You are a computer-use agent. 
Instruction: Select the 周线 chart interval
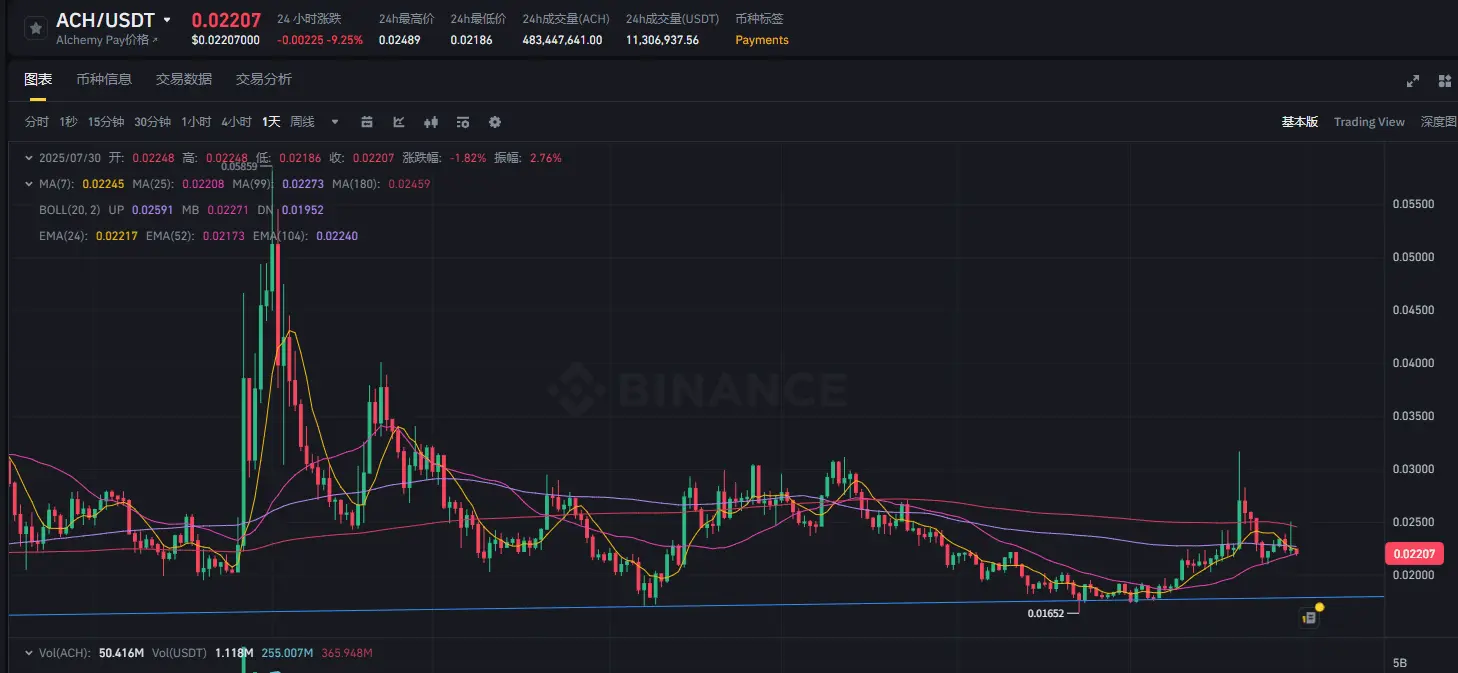302,122
